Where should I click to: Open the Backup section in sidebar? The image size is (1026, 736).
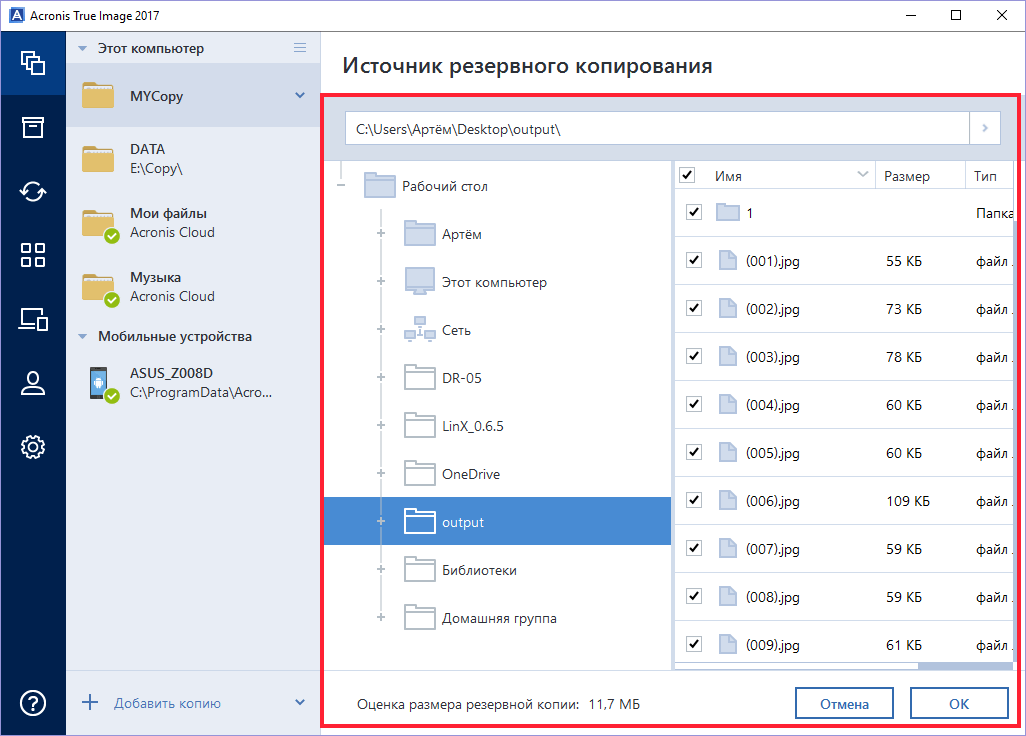click(33, 63)
